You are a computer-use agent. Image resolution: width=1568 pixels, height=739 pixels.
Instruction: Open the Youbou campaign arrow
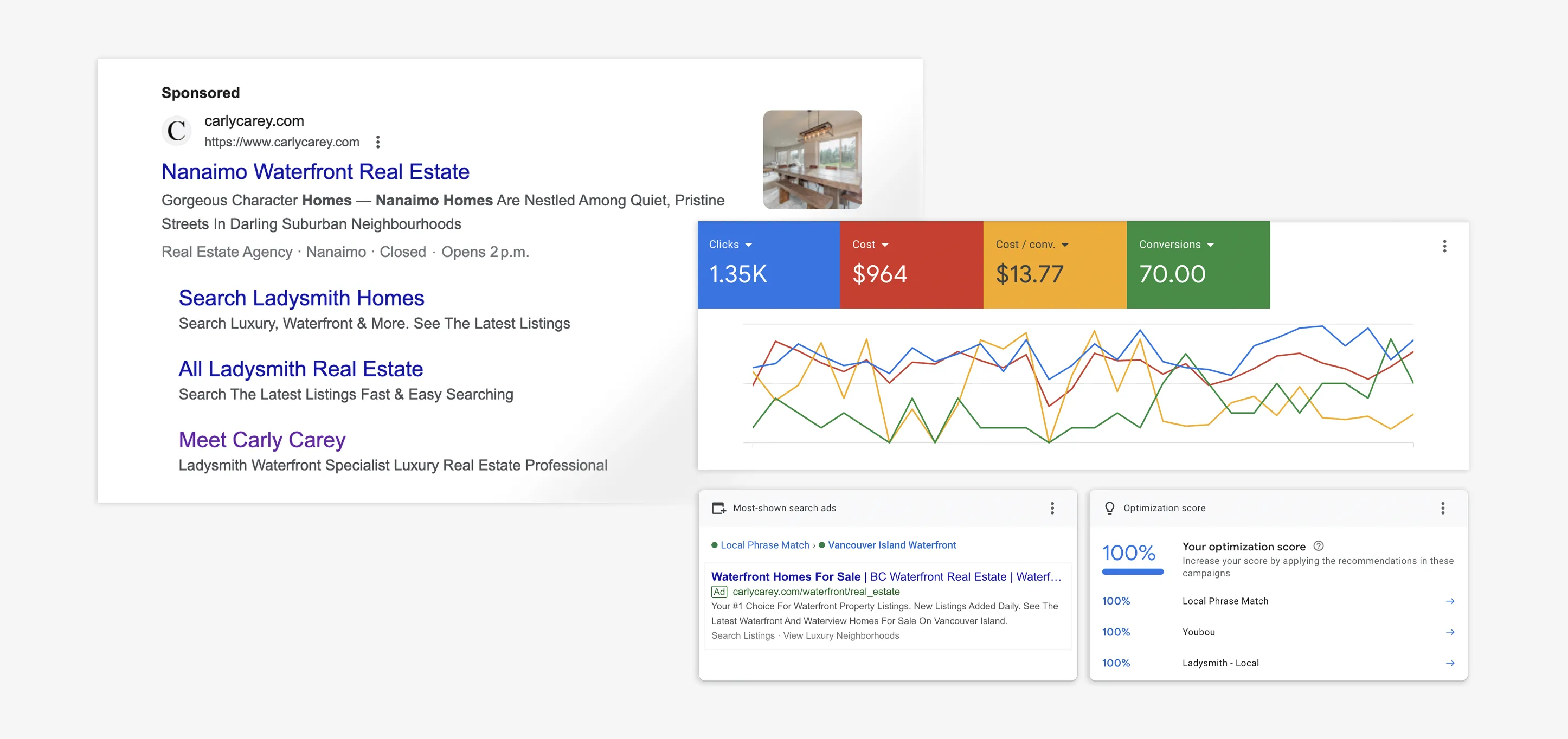coord(1450,632)
